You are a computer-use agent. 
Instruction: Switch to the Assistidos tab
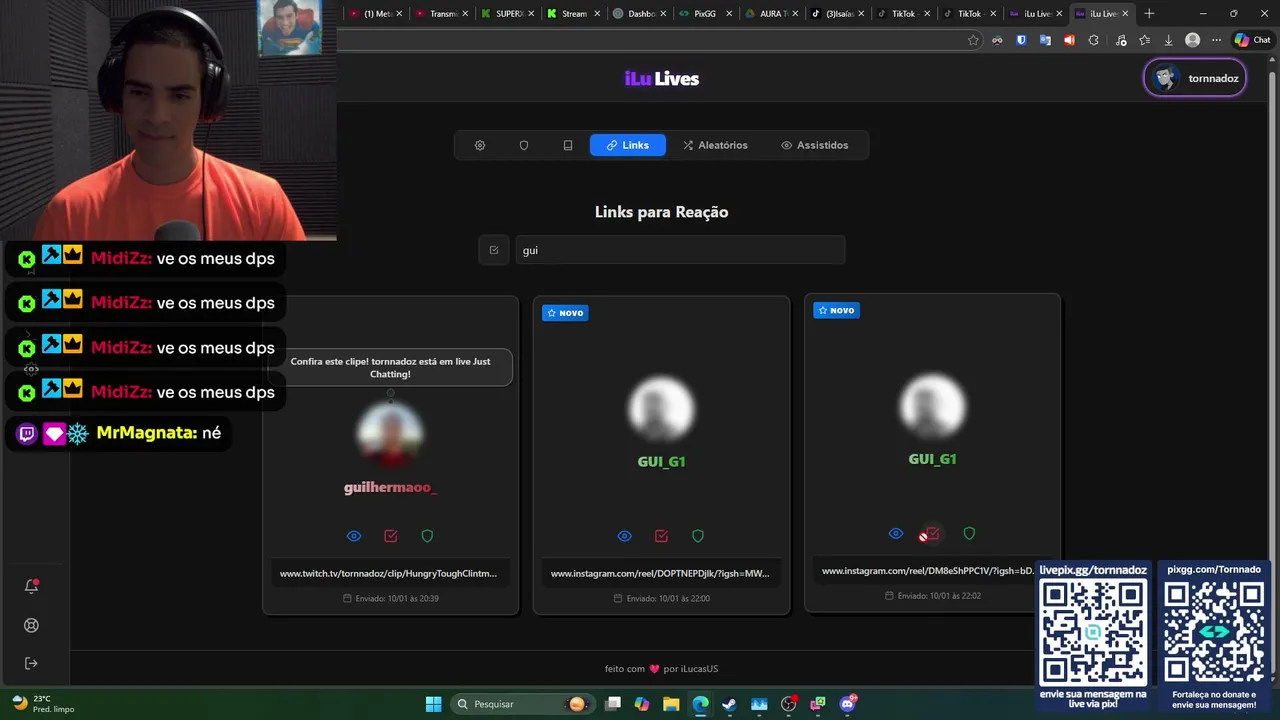click(x=814, y=145)
